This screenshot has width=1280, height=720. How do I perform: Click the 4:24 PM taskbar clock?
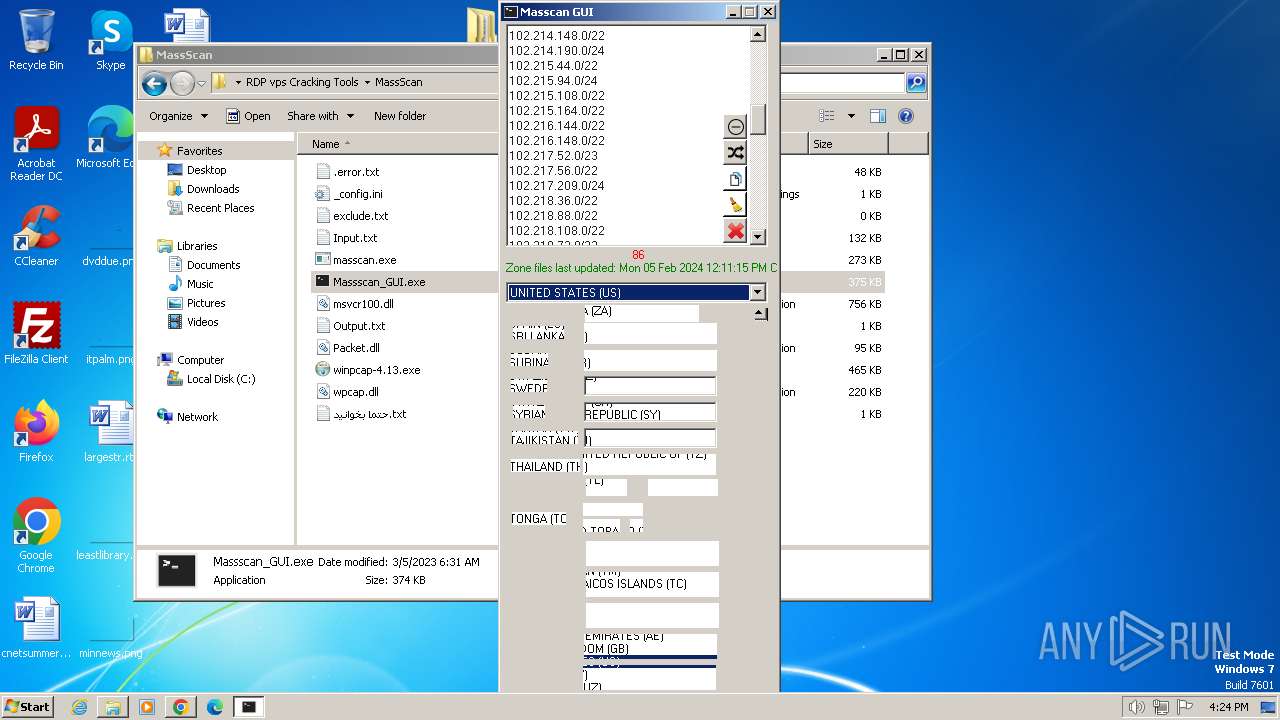pyautogui.click(x=1228, y=707)
